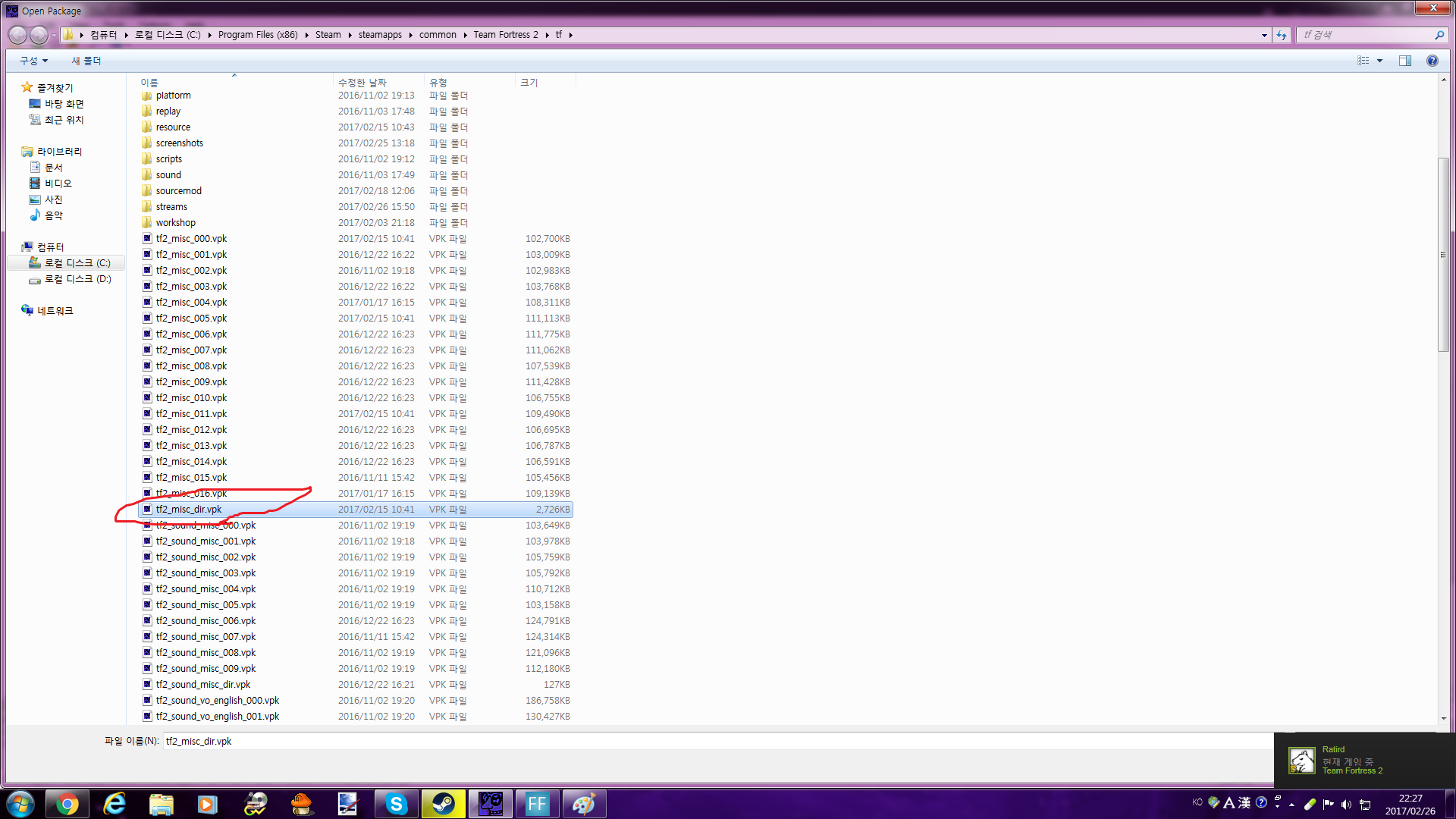
Task: Click Steam in the breadcrumb path
Action: pos(328,35)
